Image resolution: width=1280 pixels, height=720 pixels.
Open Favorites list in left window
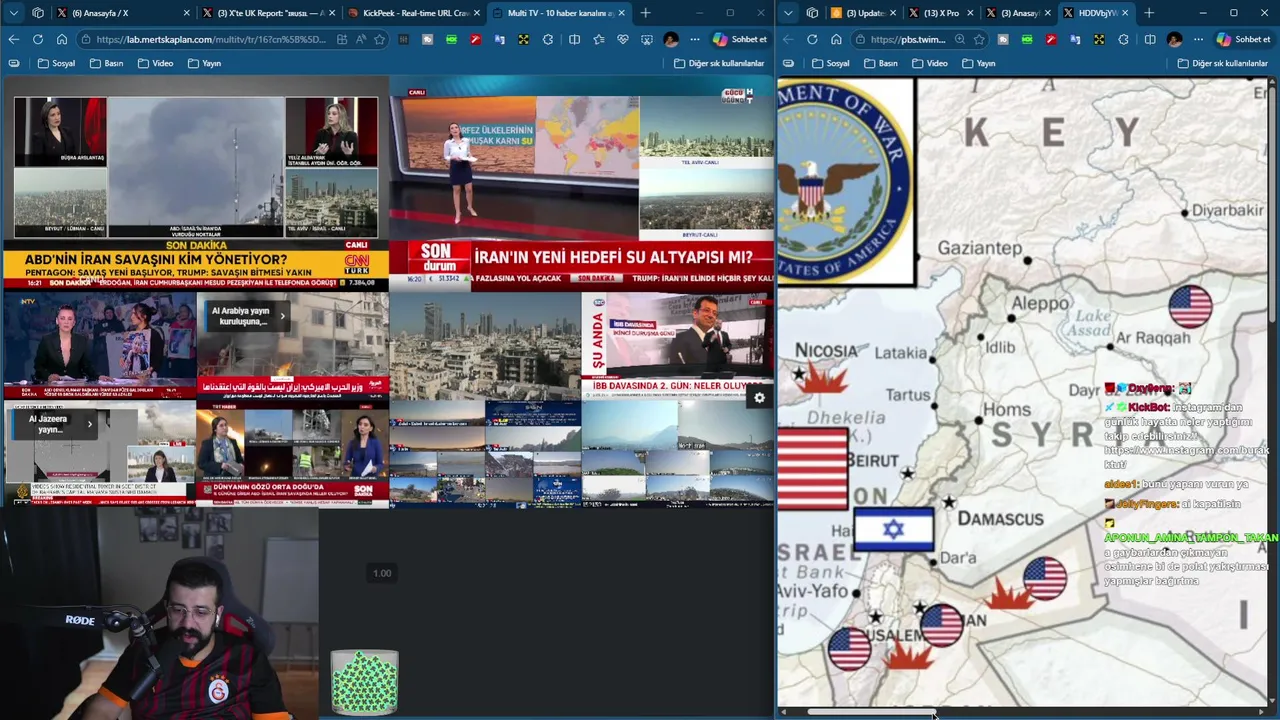599,39
